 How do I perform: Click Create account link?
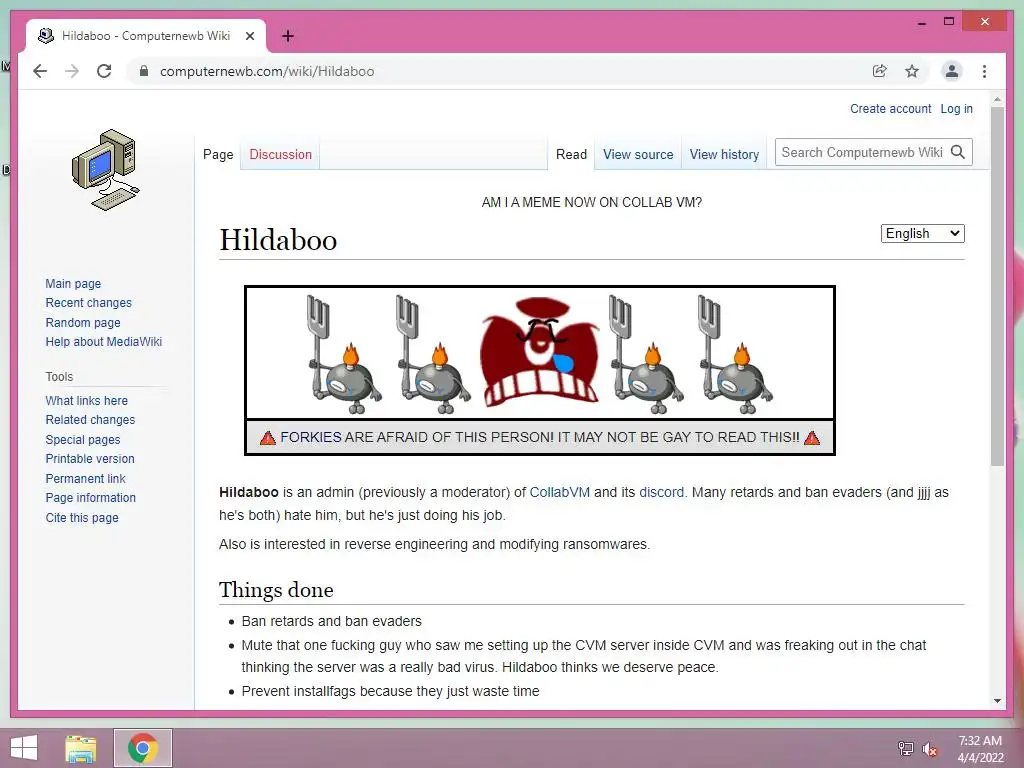point(891,109)
